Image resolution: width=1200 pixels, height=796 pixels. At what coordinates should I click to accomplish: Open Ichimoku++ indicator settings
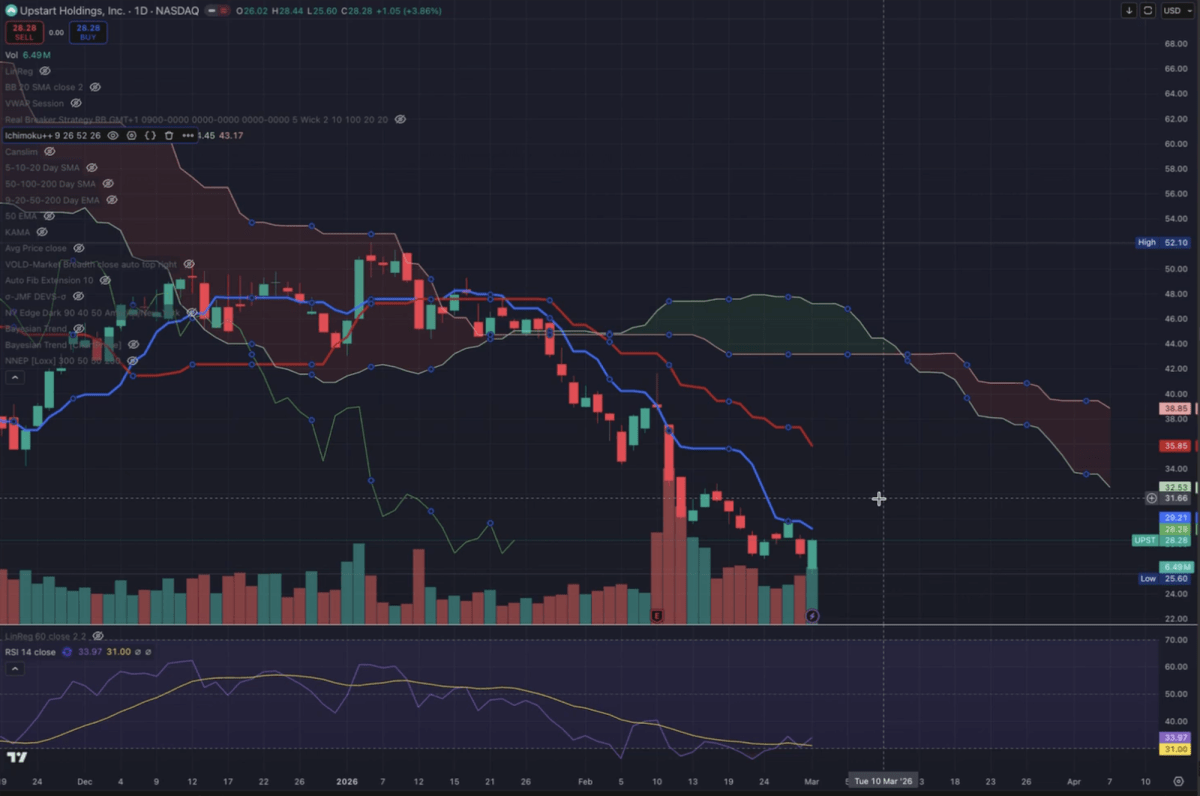(131, 135)
